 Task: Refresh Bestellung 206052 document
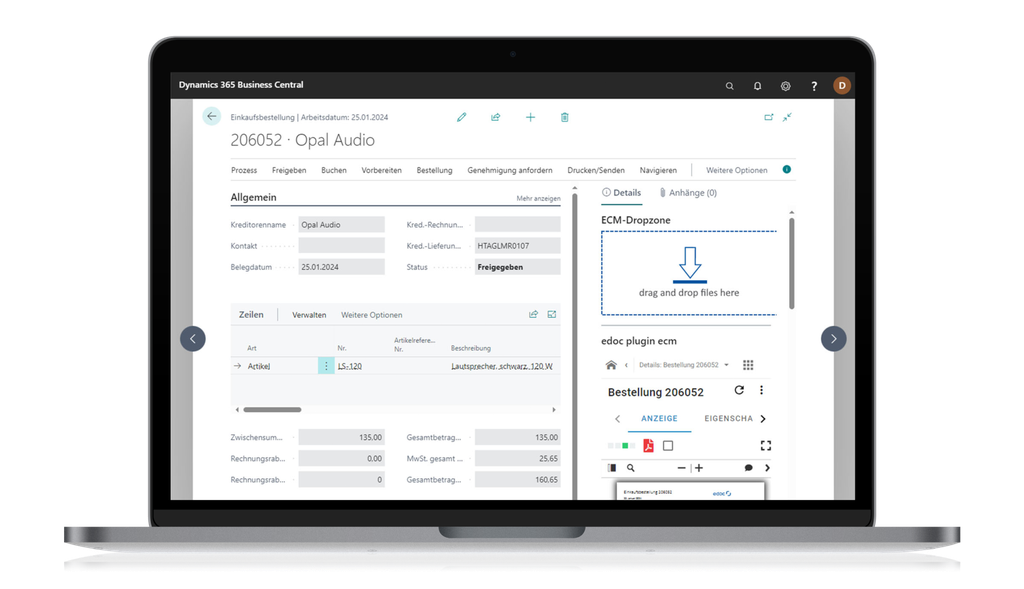(739, 390)
